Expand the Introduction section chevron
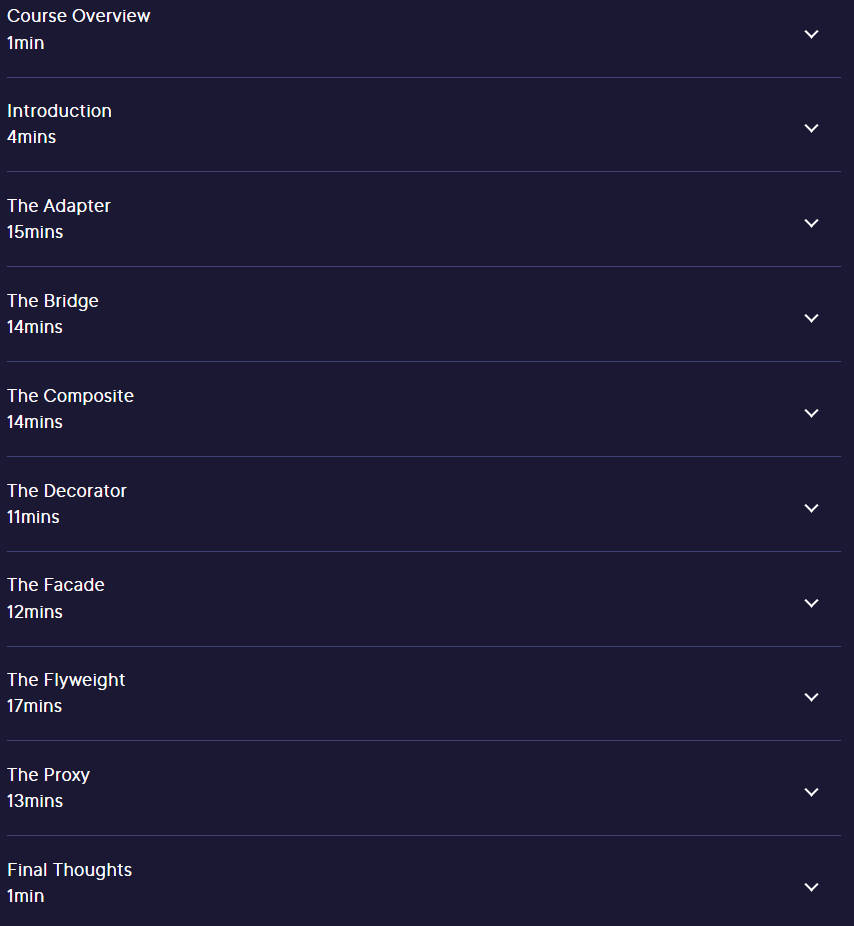The image size is (854, 926). point(811,128)
